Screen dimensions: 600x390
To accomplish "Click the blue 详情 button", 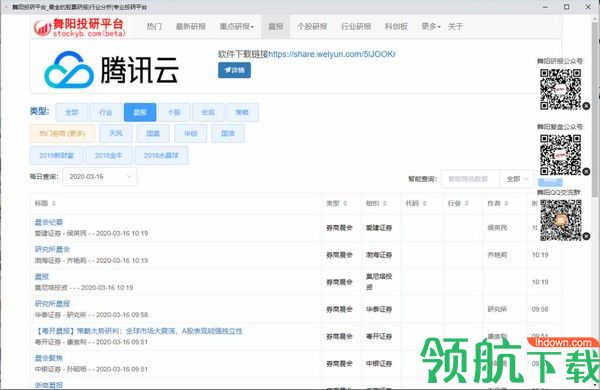I will (x=234, y=70).
